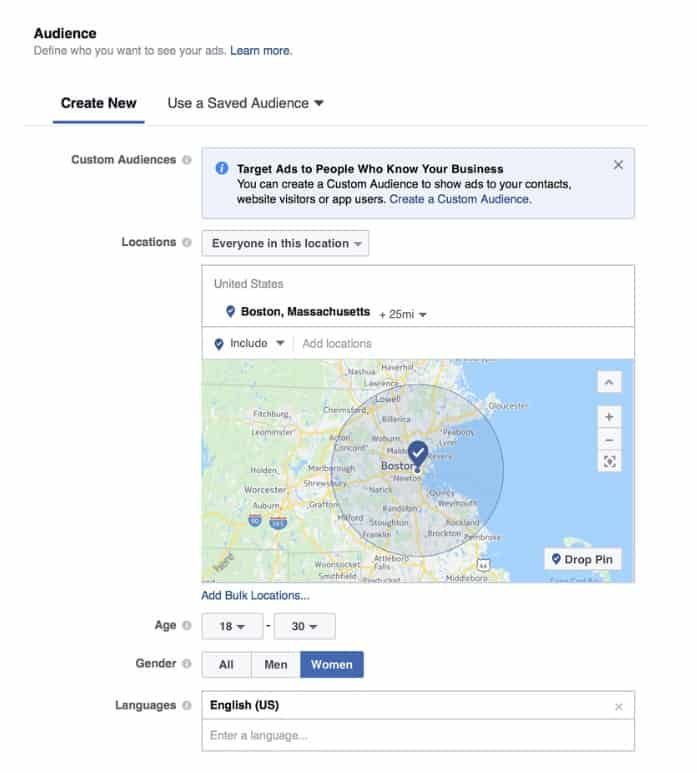Open Everyone in this location dropdown

point(285,243)
